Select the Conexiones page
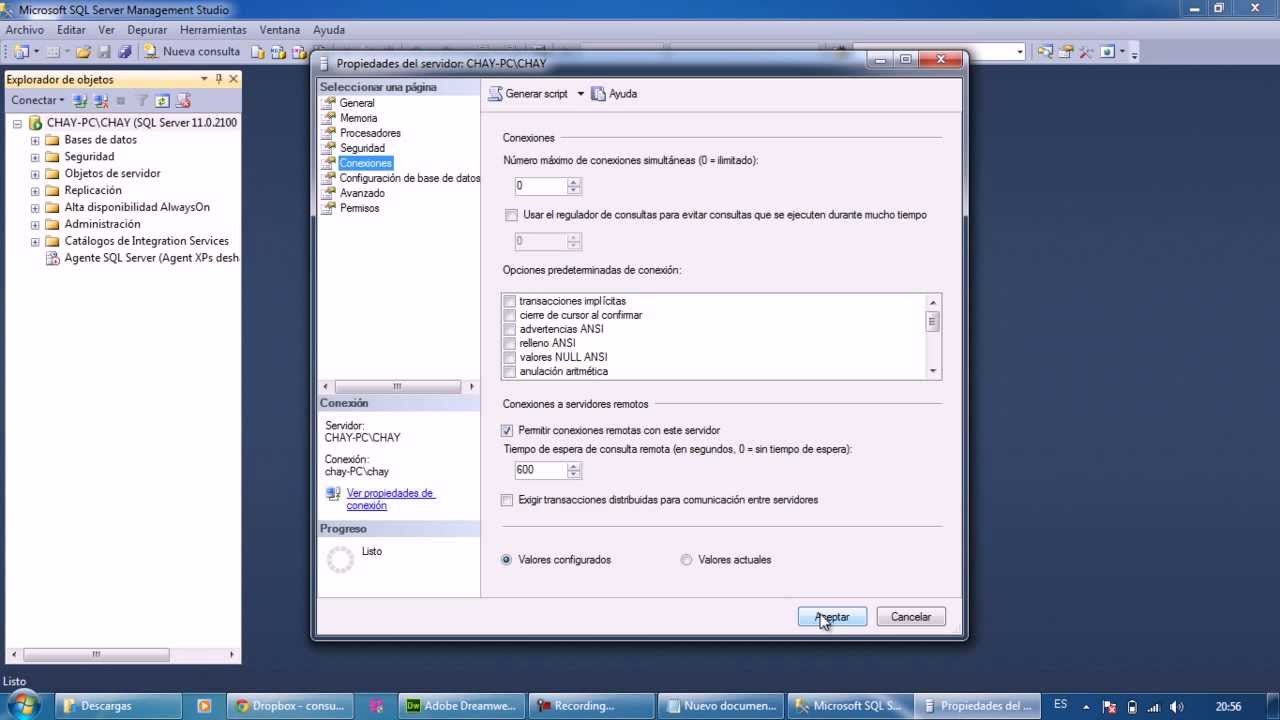 [x=365, y=163]
